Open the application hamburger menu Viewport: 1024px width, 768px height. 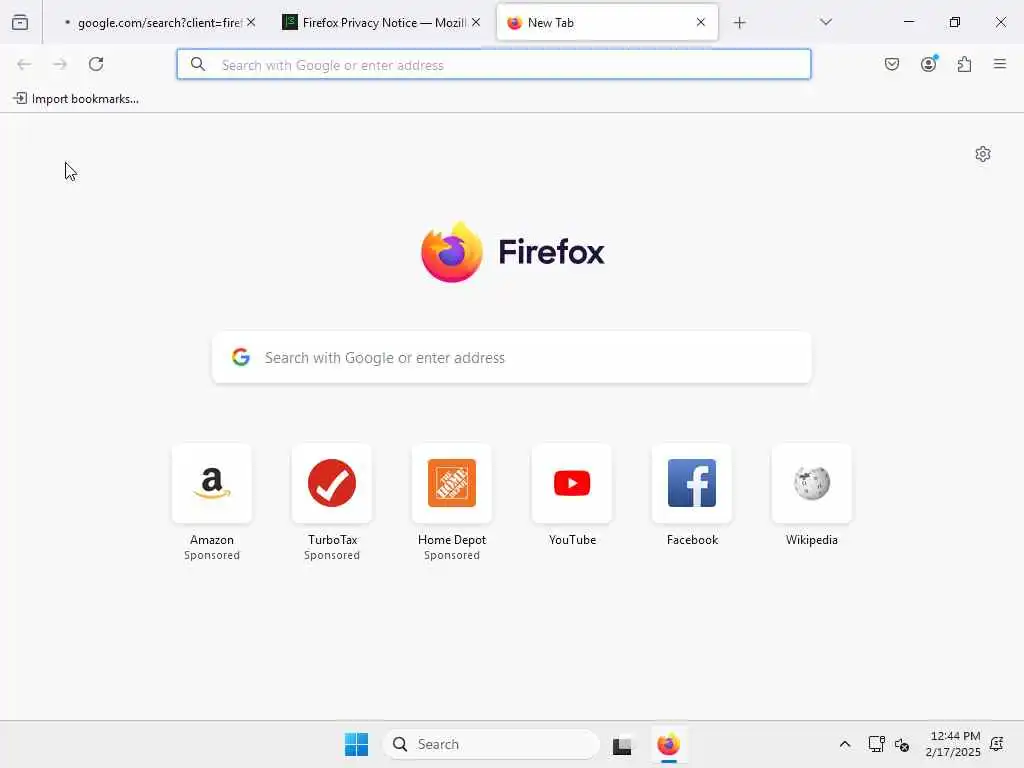[1000, 64]
